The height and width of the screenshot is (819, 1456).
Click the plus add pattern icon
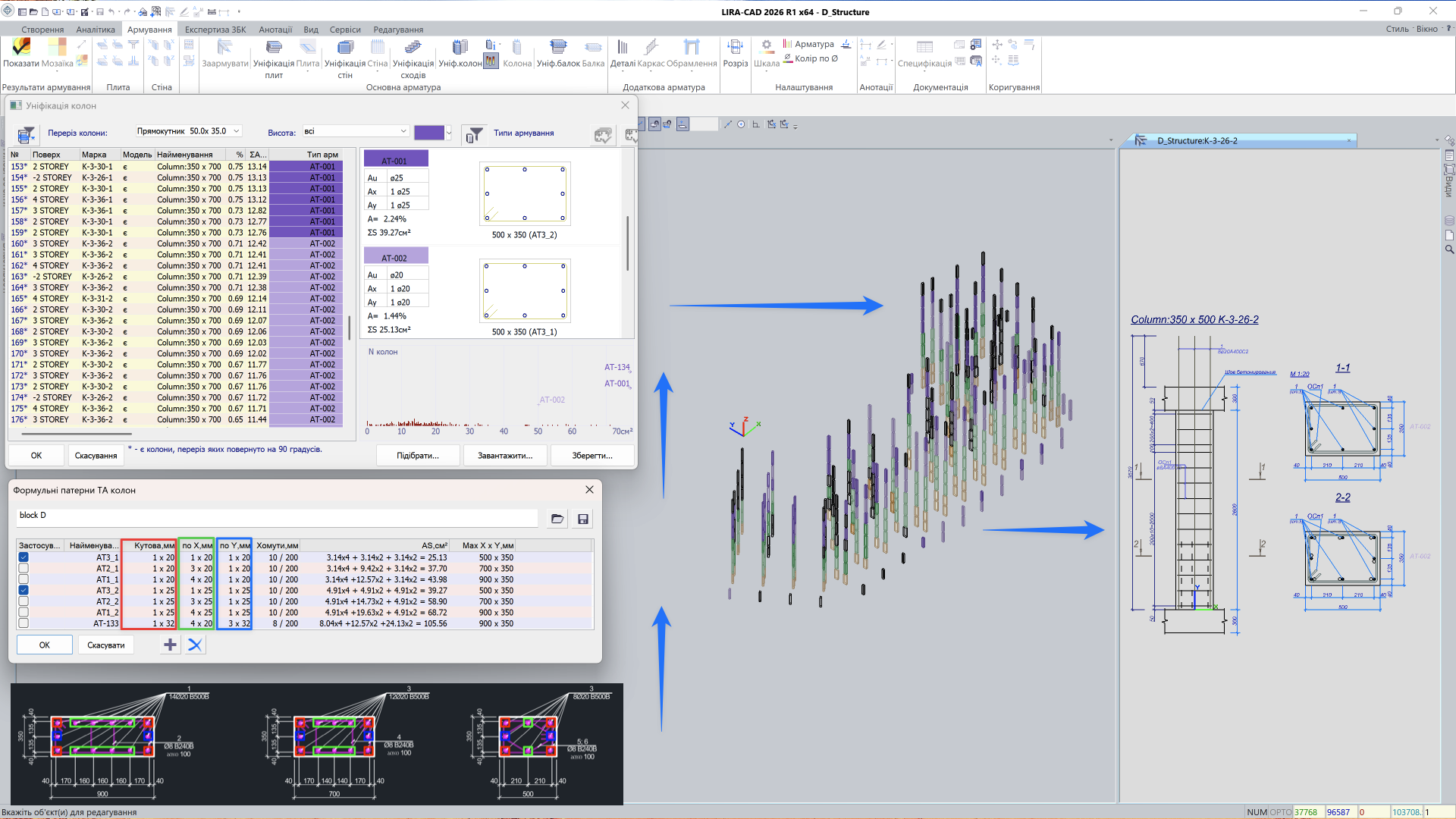(170, 645)
